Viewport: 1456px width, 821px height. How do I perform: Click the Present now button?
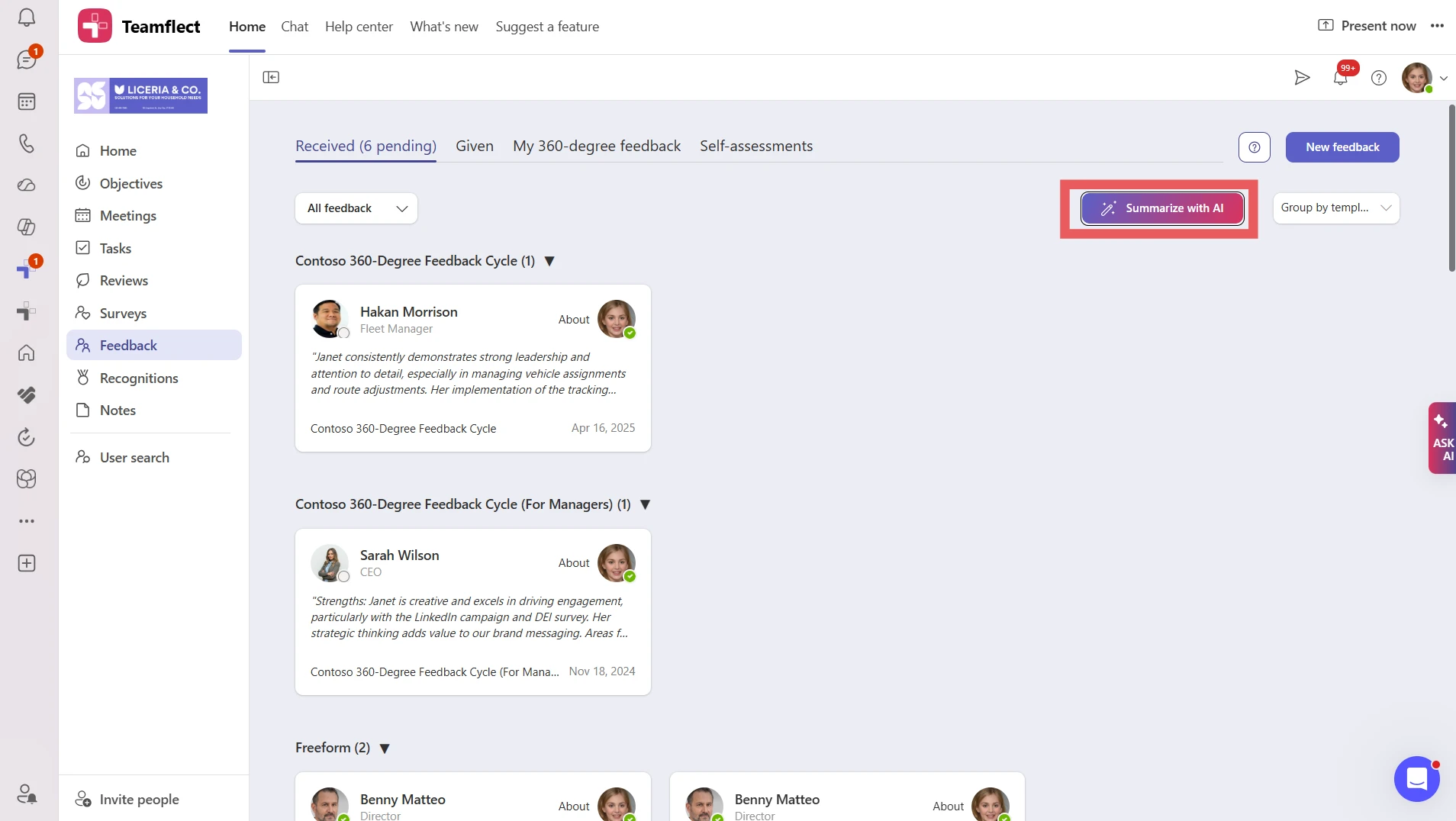point(1367,26)
